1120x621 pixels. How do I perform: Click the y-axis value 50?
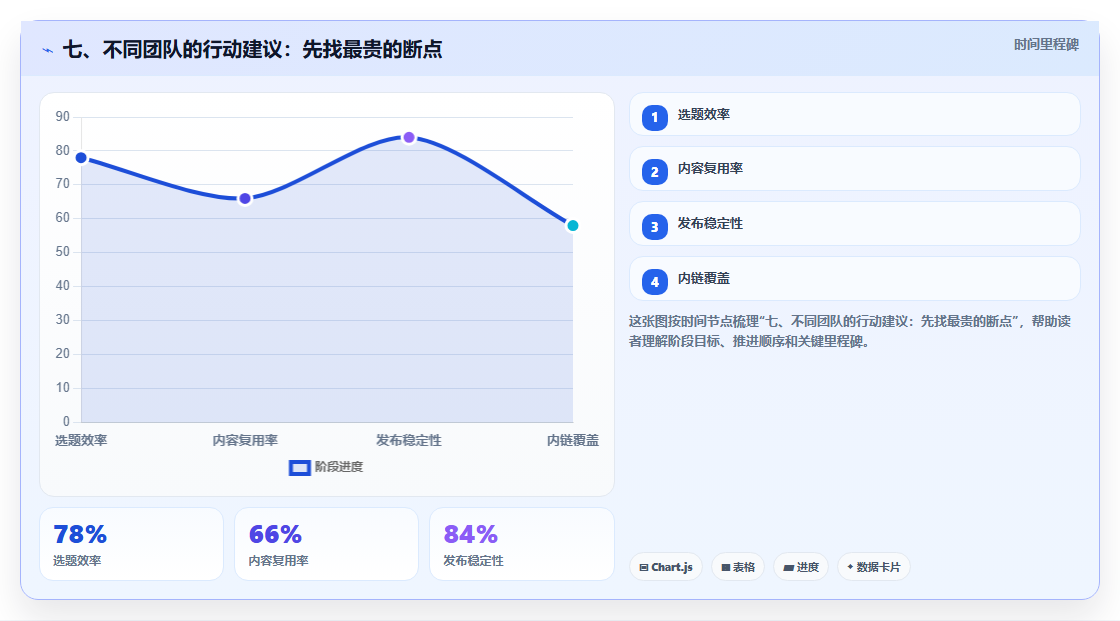click(x=63, y=252)
